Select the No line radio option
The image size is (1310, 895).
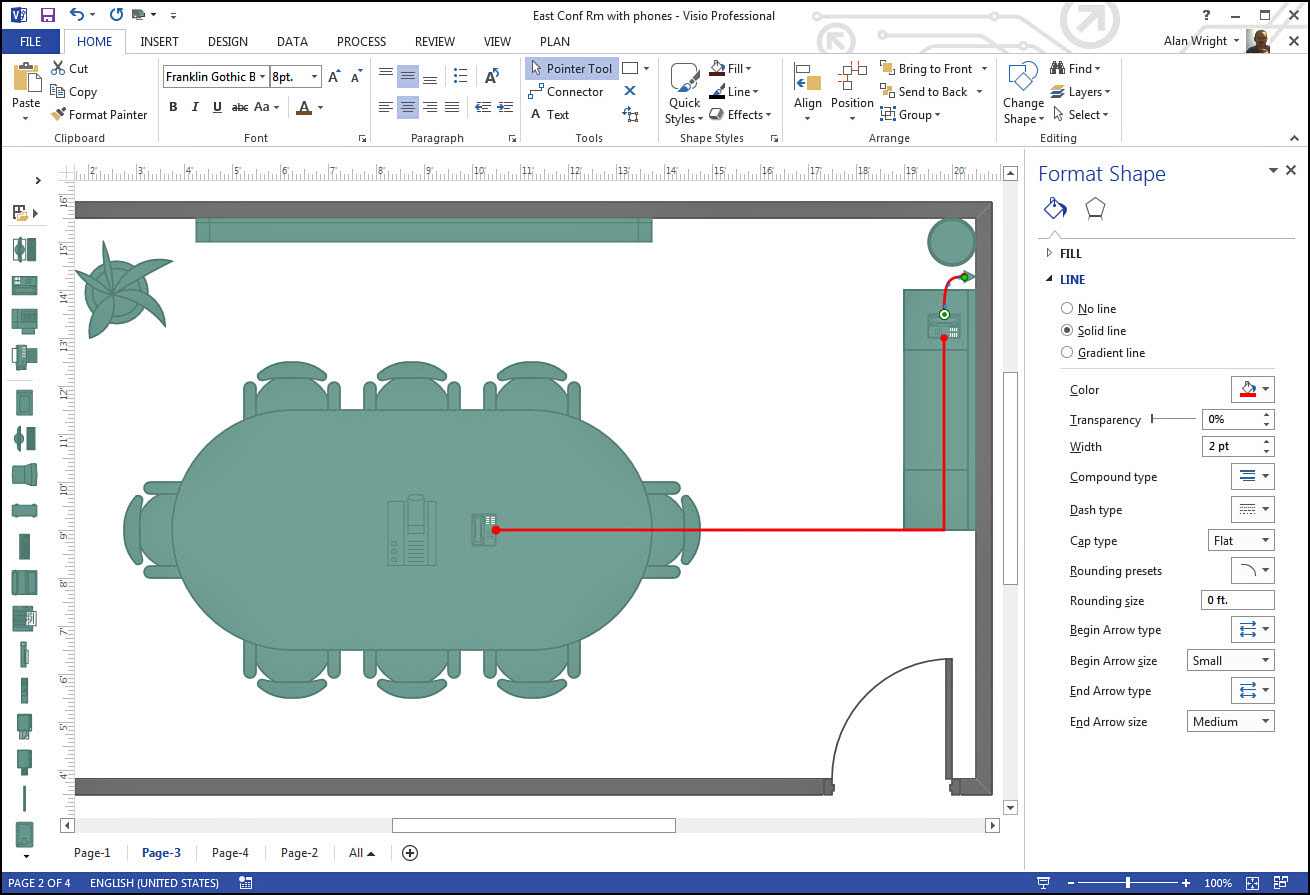1067,309
